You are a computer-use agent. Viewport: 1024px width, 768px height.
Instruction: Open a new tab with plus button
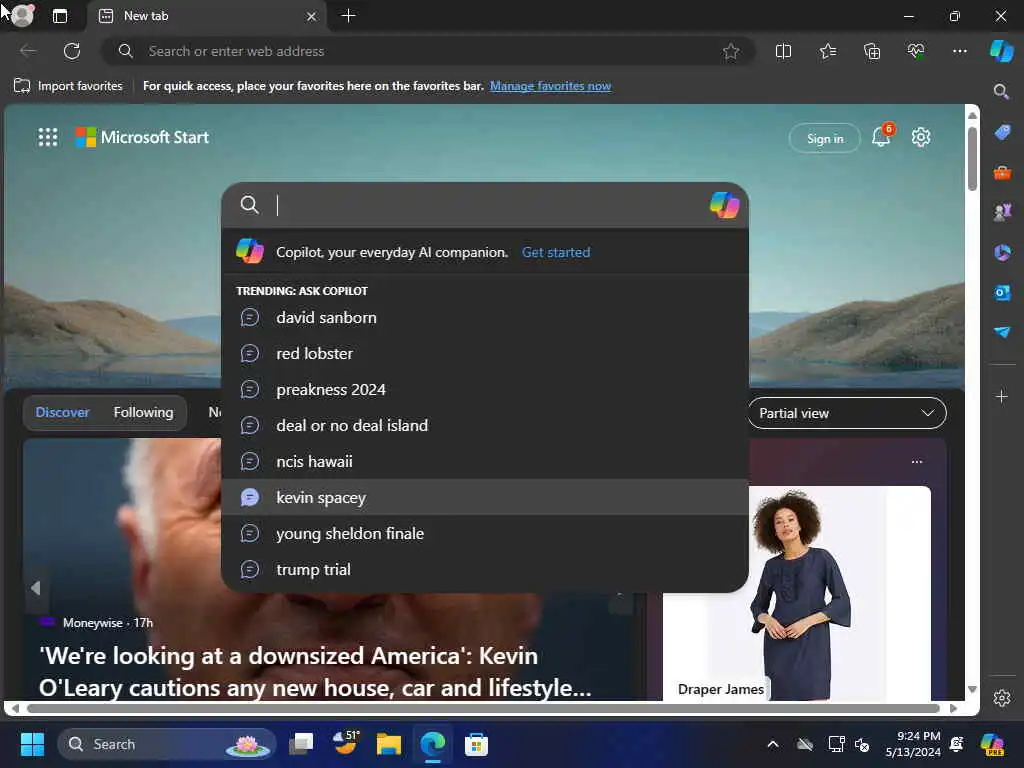(348, 16)
